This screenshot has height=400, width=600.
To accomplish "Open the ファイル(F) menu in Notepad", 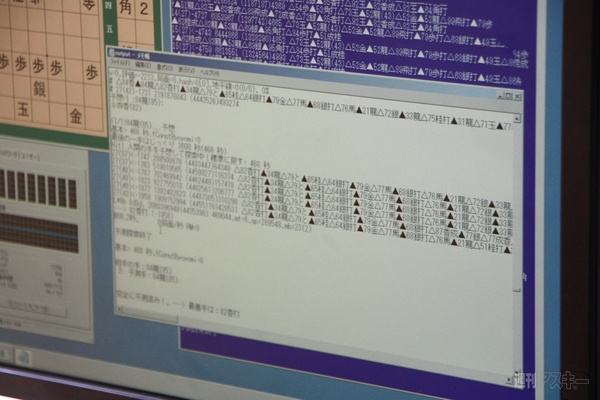I will point(120,63).
